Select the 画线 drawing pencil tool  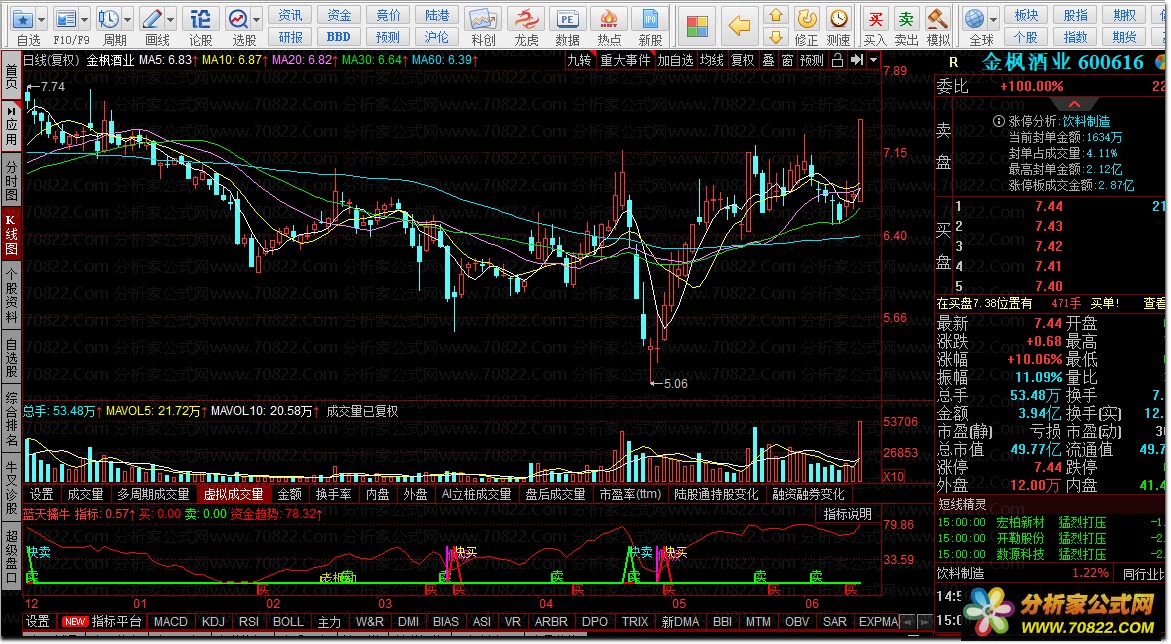click(152, 19)
